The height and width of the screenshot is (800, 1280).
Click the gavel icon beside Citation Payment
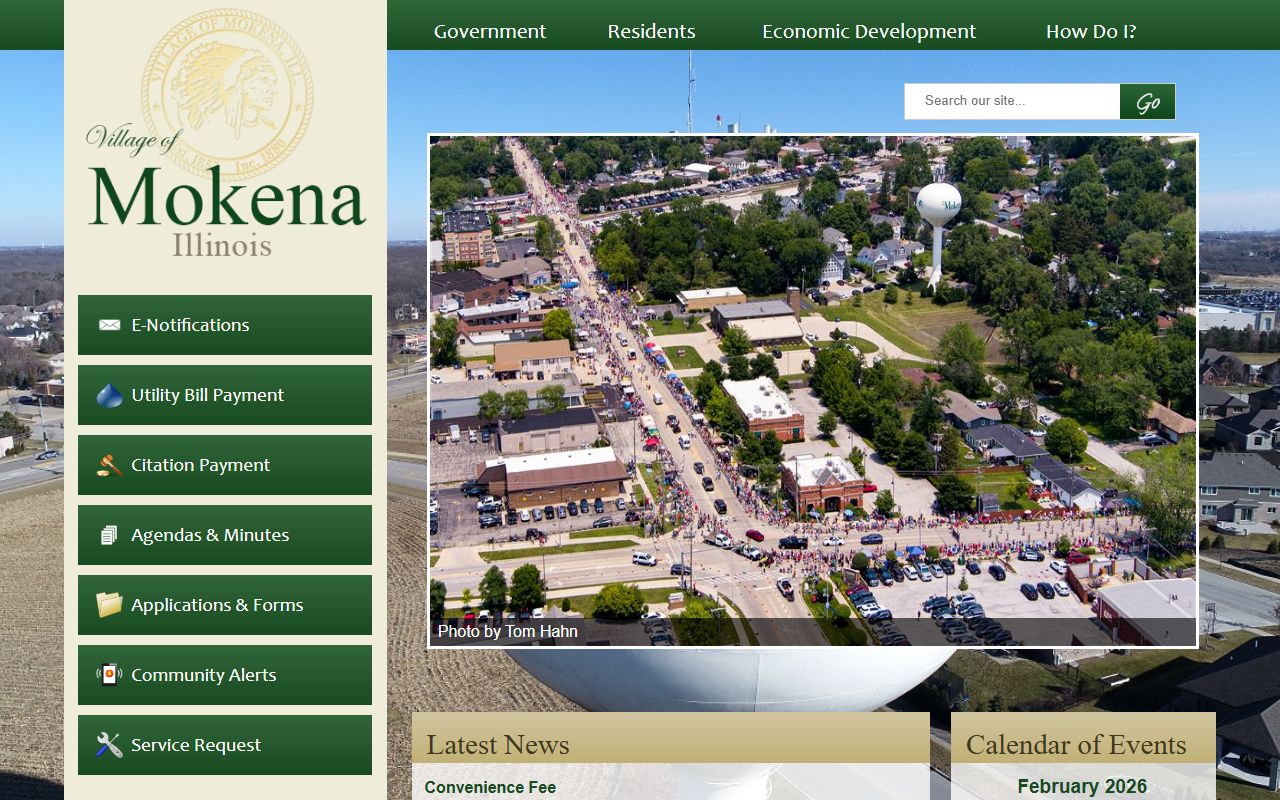coord(109,465)
